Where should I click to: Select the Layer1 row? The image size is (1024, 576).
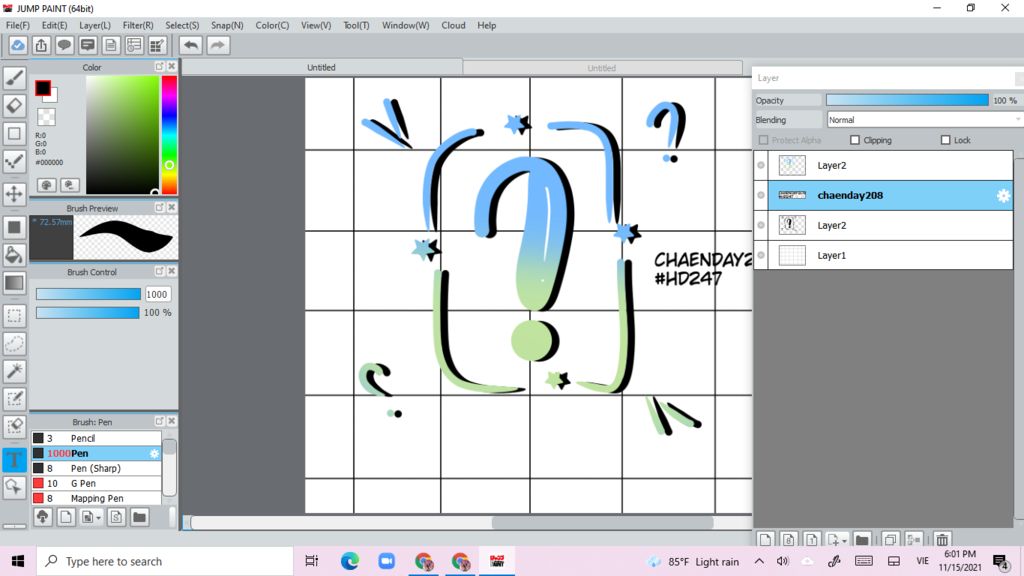point(890,255)
